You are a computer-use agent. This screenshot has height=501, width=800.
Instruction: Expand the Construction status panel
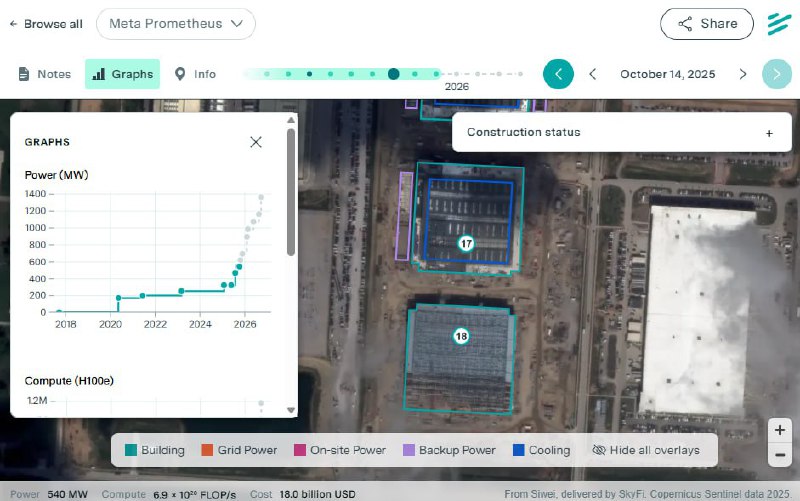769,133
